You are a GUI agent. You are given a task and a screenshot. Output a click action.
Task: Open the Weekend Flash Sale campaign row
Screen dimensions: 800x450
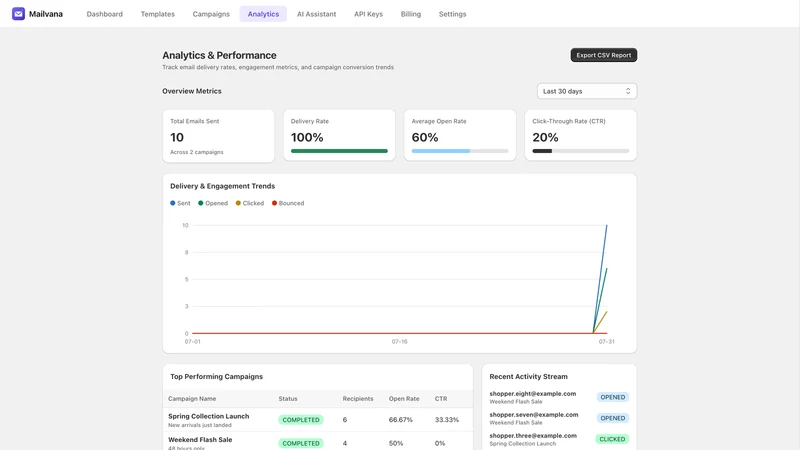pos(317,442)
